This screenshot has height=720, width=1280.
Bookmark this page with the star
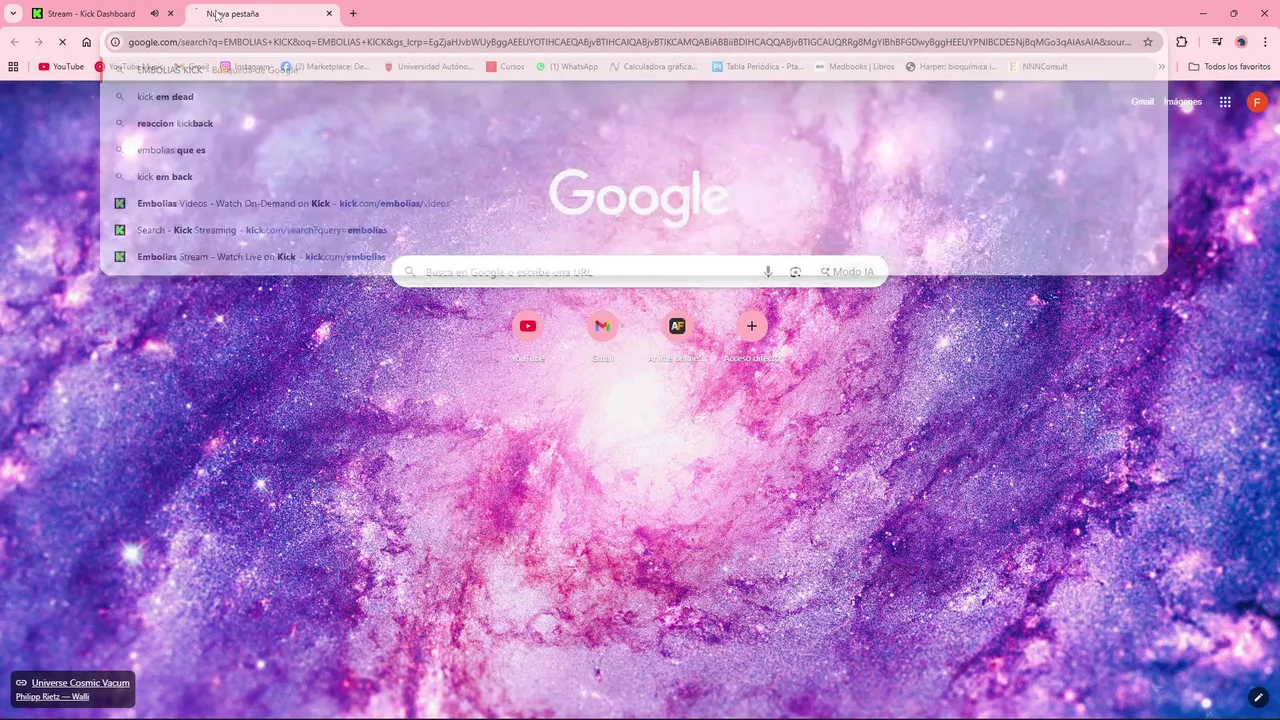click(x=1148, y=42)
